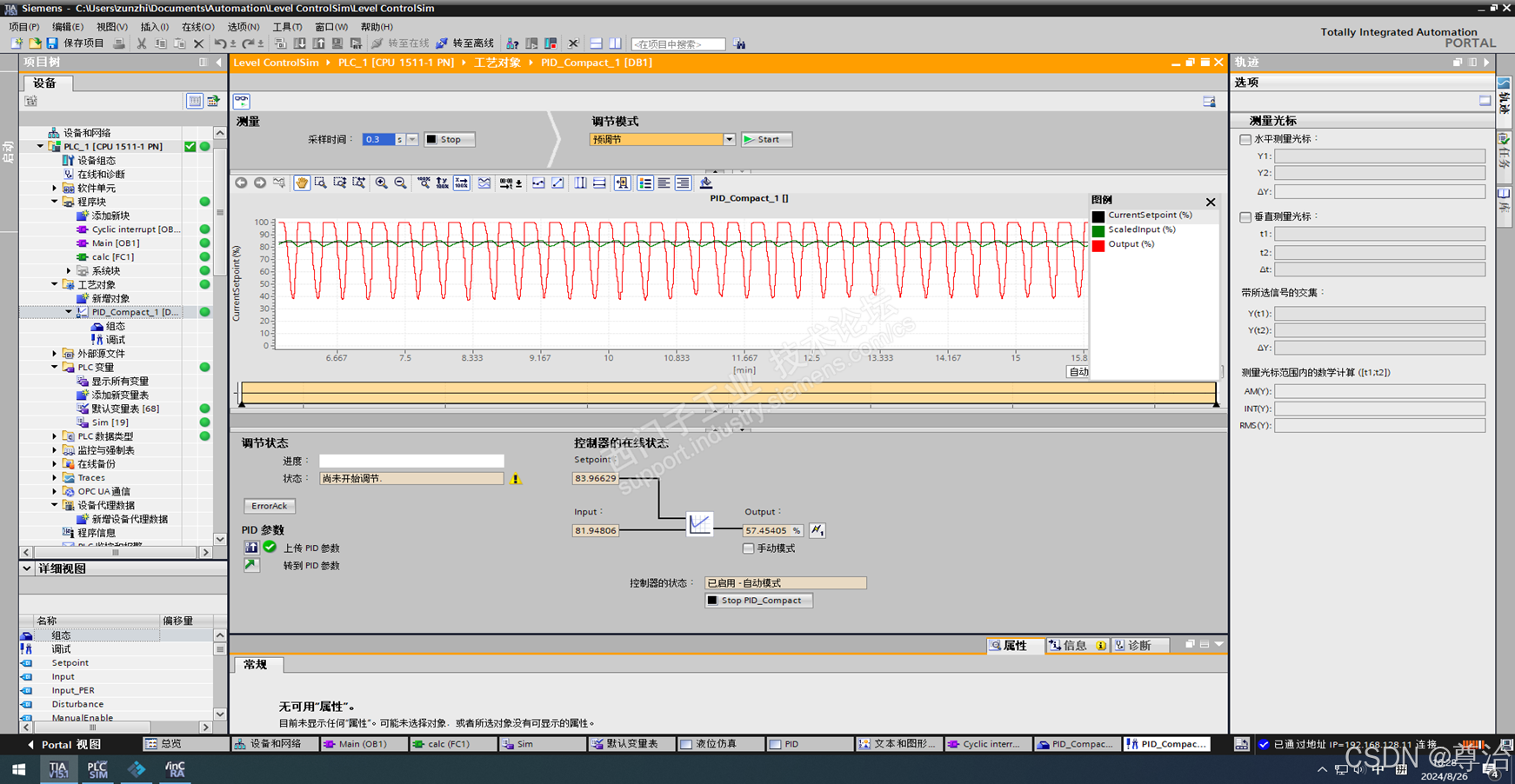The width and height of the screenshot is (1515, 784).
Task: Click the zoom in magnifier icon
Action: [381, 183]
